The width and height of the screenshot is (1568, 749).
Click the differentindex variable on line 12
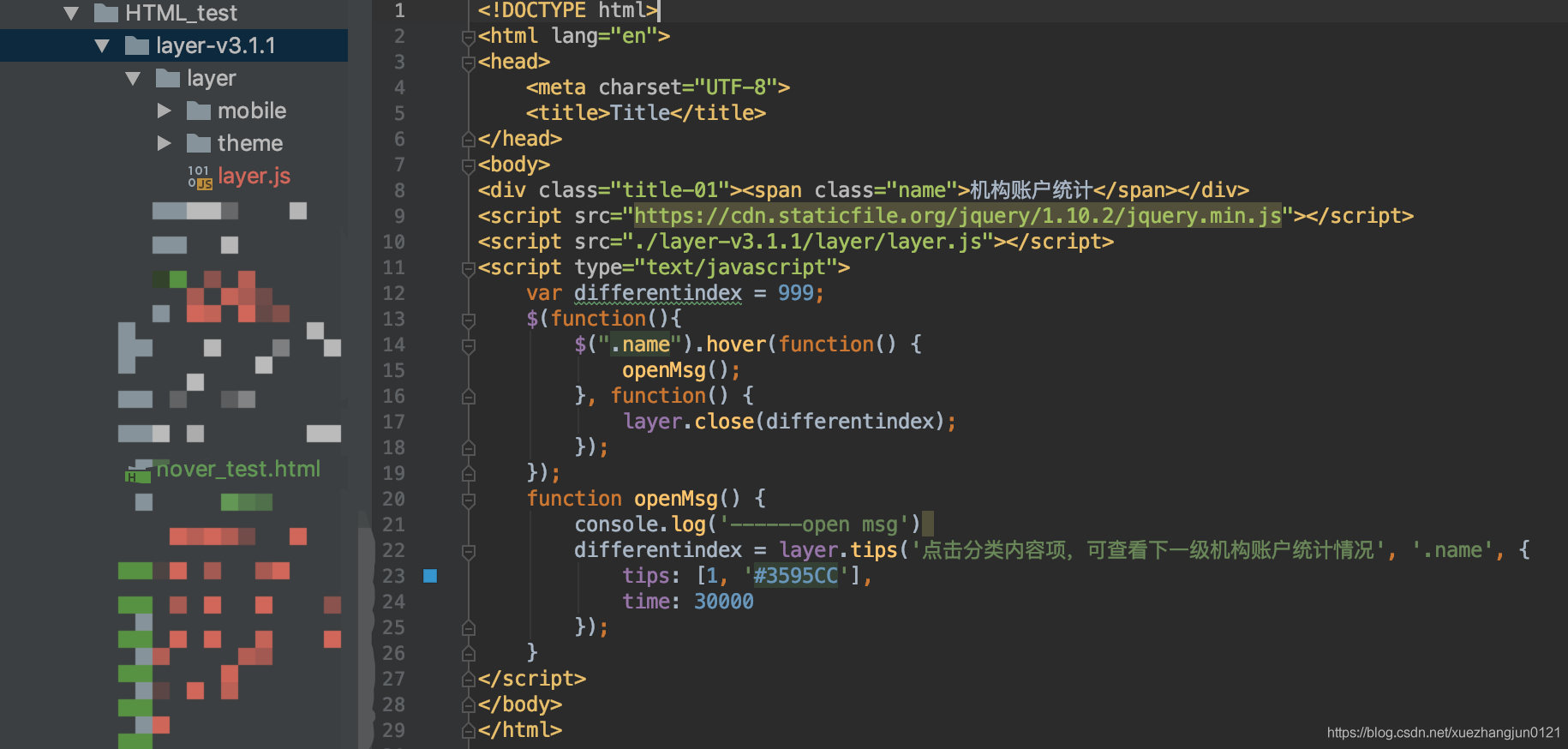(x=658, y=293)
